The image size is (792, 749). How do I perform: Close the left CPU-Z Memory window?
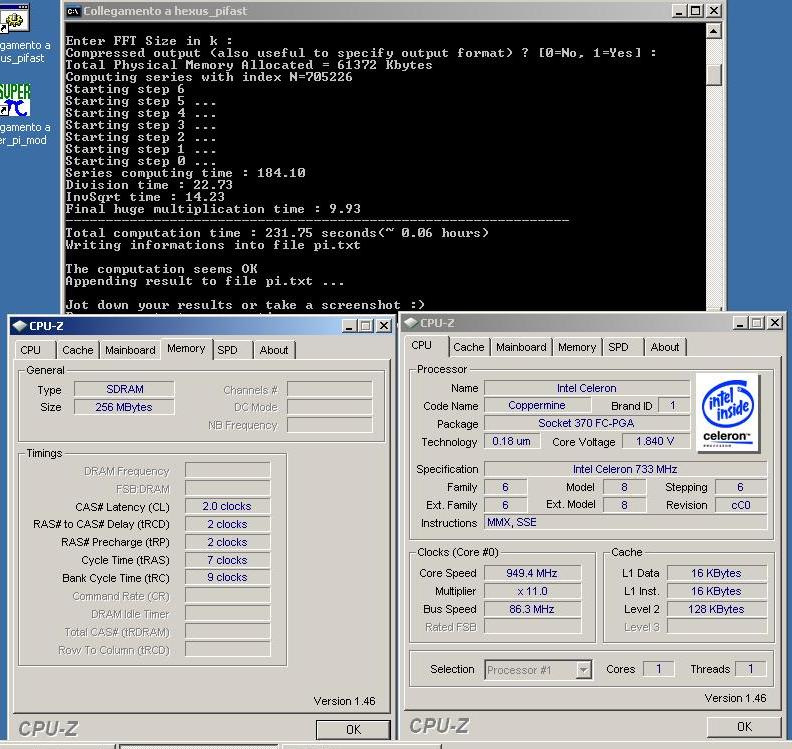[x=384, y=326]
